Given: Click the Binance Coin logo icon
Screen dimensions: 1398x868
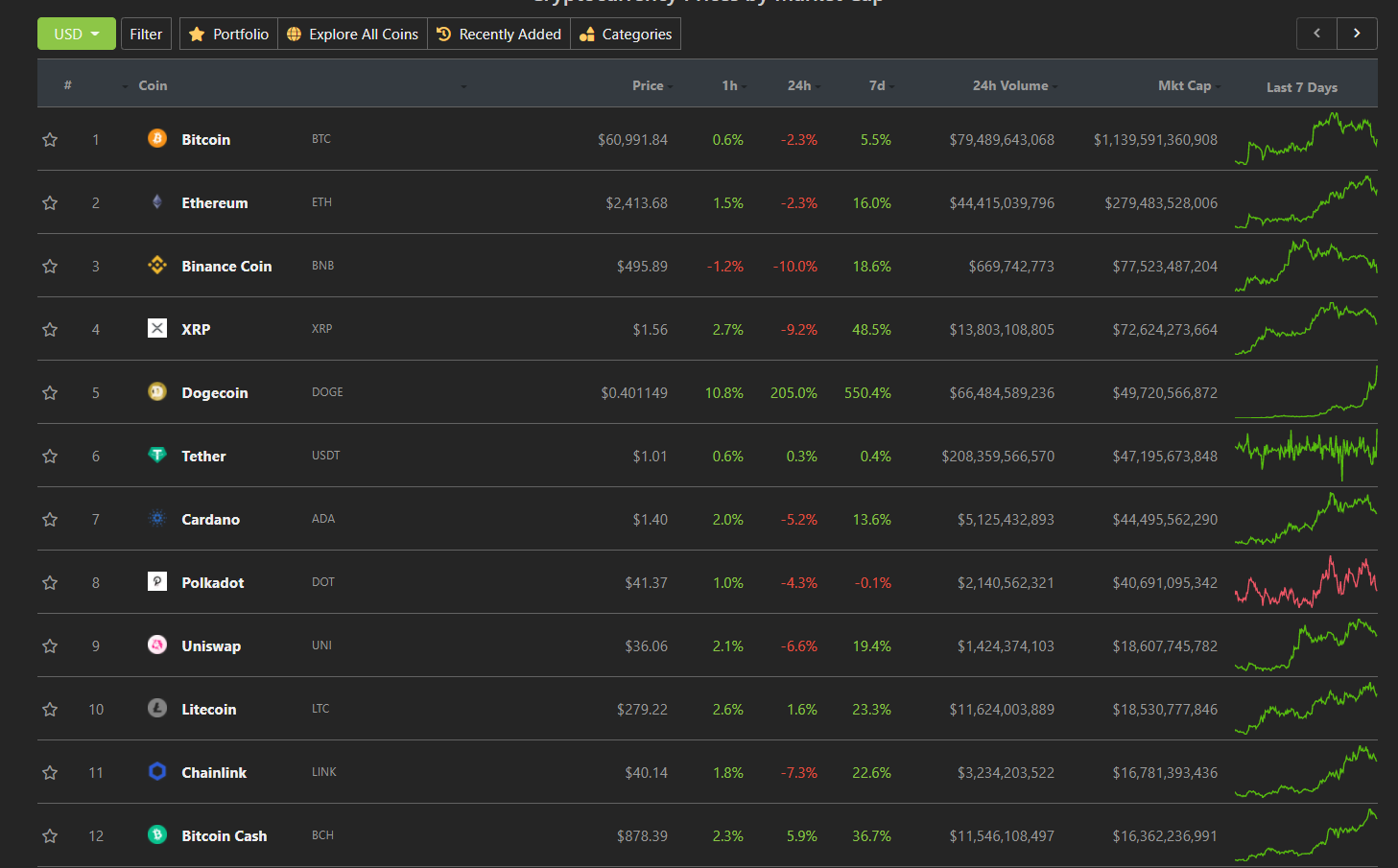Looking at the screenshot, I should [x=157, y=266].
